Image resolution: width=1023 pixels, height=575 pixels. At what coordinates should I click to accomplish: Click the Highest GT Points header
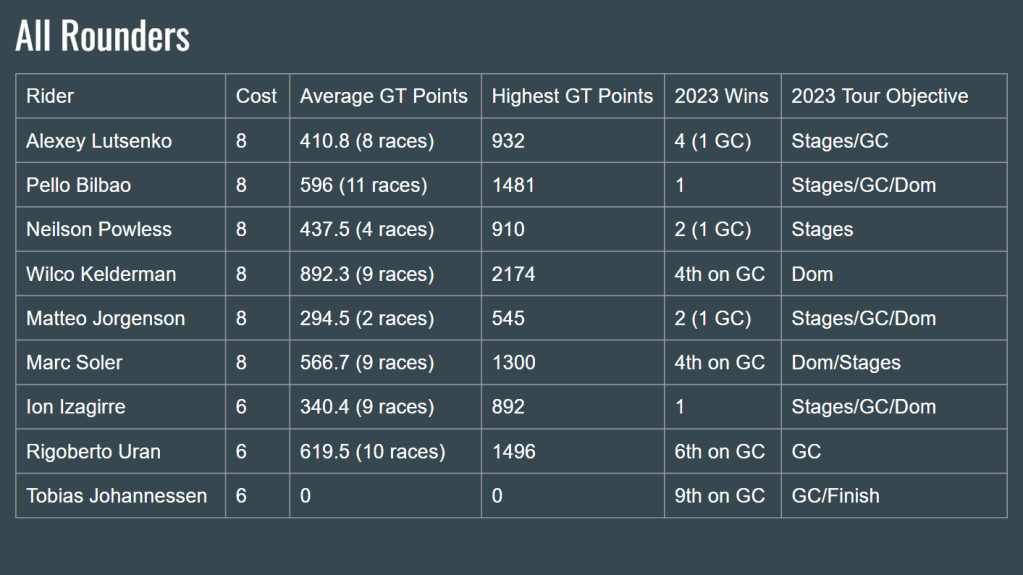(x=572, y=96)
